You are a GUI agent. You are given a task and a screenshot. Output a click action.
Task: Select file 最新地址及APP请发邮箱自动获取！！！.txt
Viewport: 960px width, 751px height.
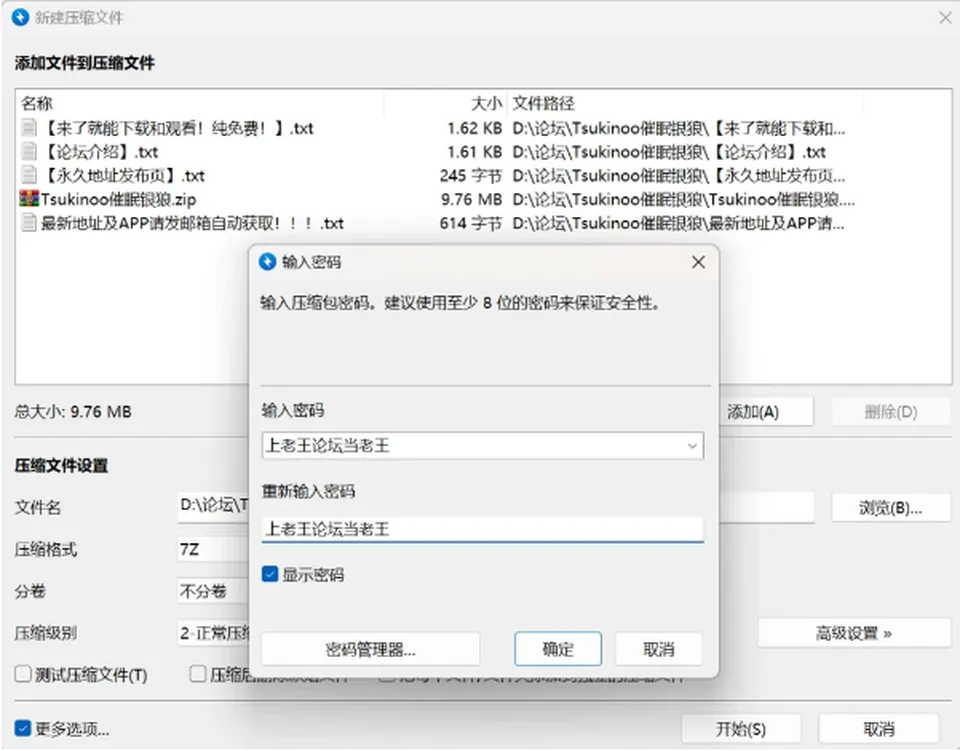[x=192, y=223]
